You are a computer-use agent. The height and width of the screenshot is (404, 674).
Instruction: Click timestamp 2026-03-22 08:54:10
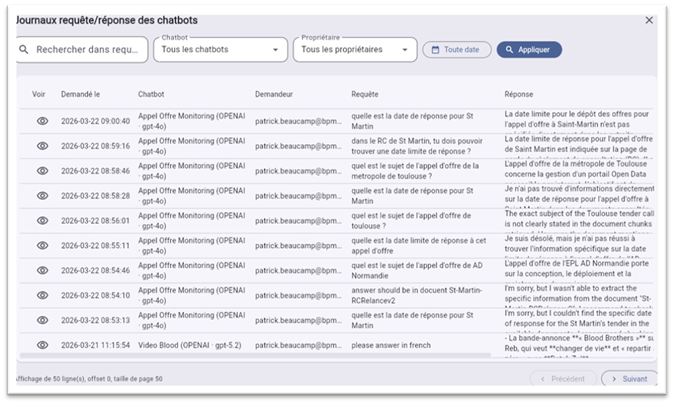click(95, 296)
